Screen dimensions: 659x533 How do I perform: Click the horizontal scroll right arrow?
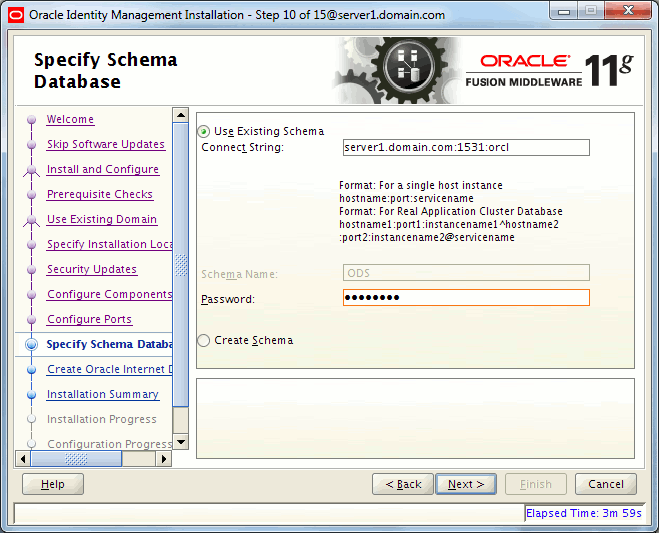[x=164, y=459]
